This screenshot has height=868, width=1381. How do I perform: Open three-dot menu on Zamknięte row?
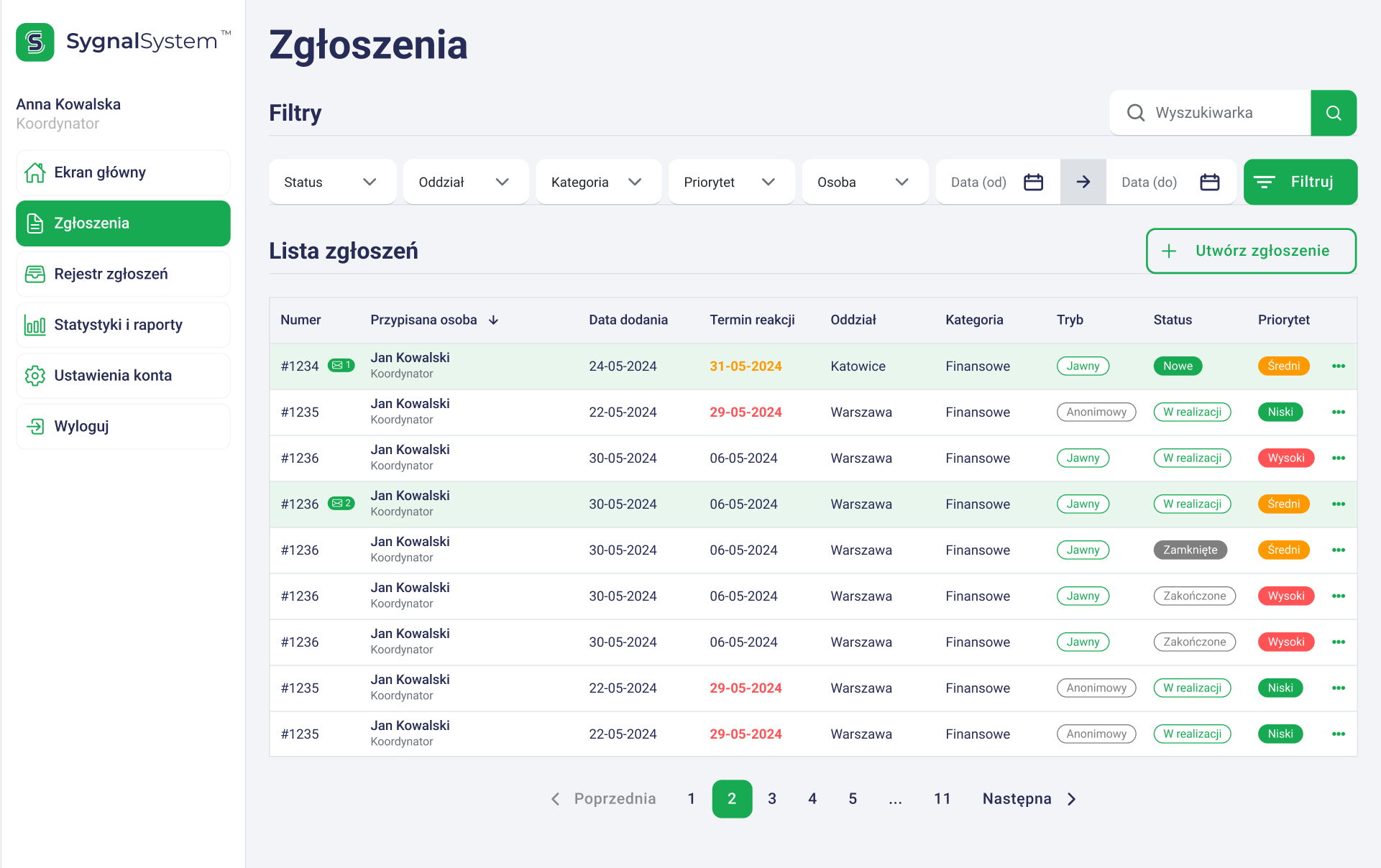(1338, 550)
